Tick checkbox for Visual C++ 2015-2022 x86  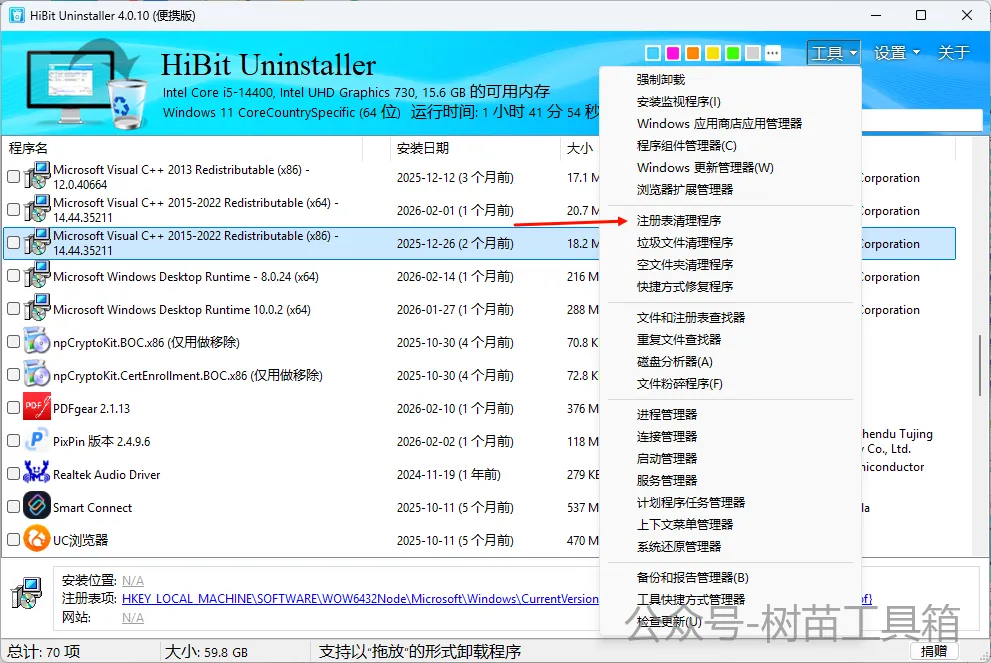point(13,243)
